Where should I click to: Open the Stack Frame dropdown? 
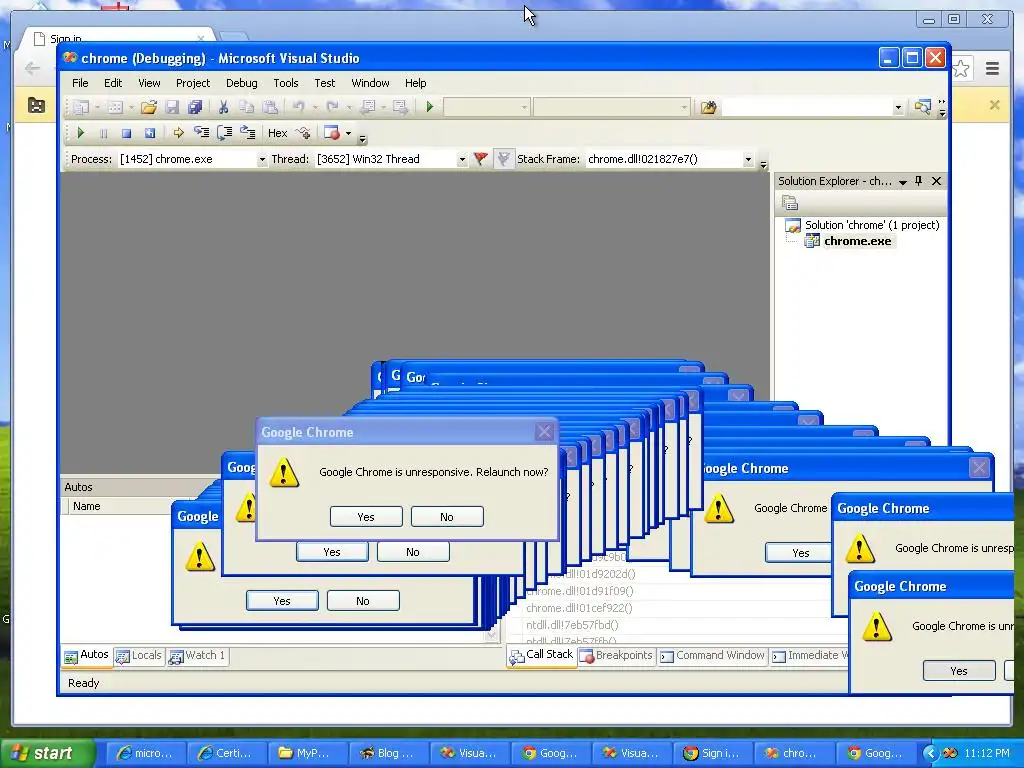click(x=748, y=159)
